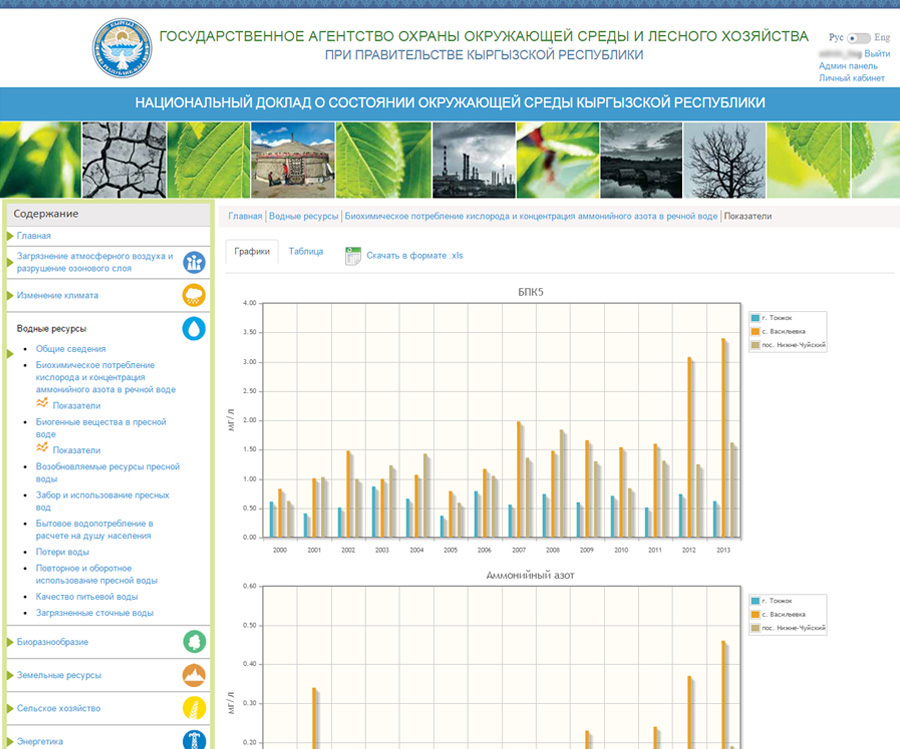Viewport: 900px width, 749px height.
Task: Open Изменение климата sidebar section
Action: click(x=57, y=296)
